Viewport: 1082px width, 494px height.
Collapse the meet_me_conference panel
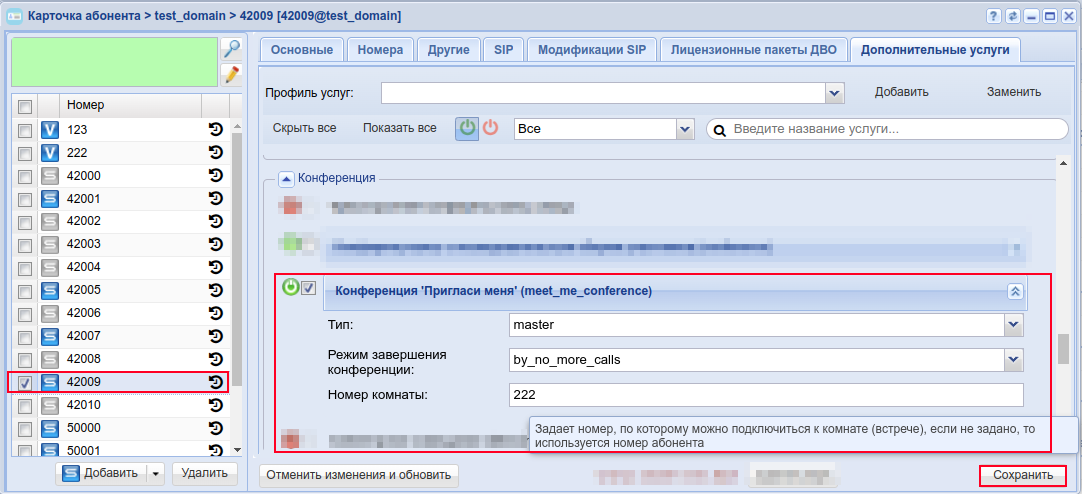[x=1014, y=291]
